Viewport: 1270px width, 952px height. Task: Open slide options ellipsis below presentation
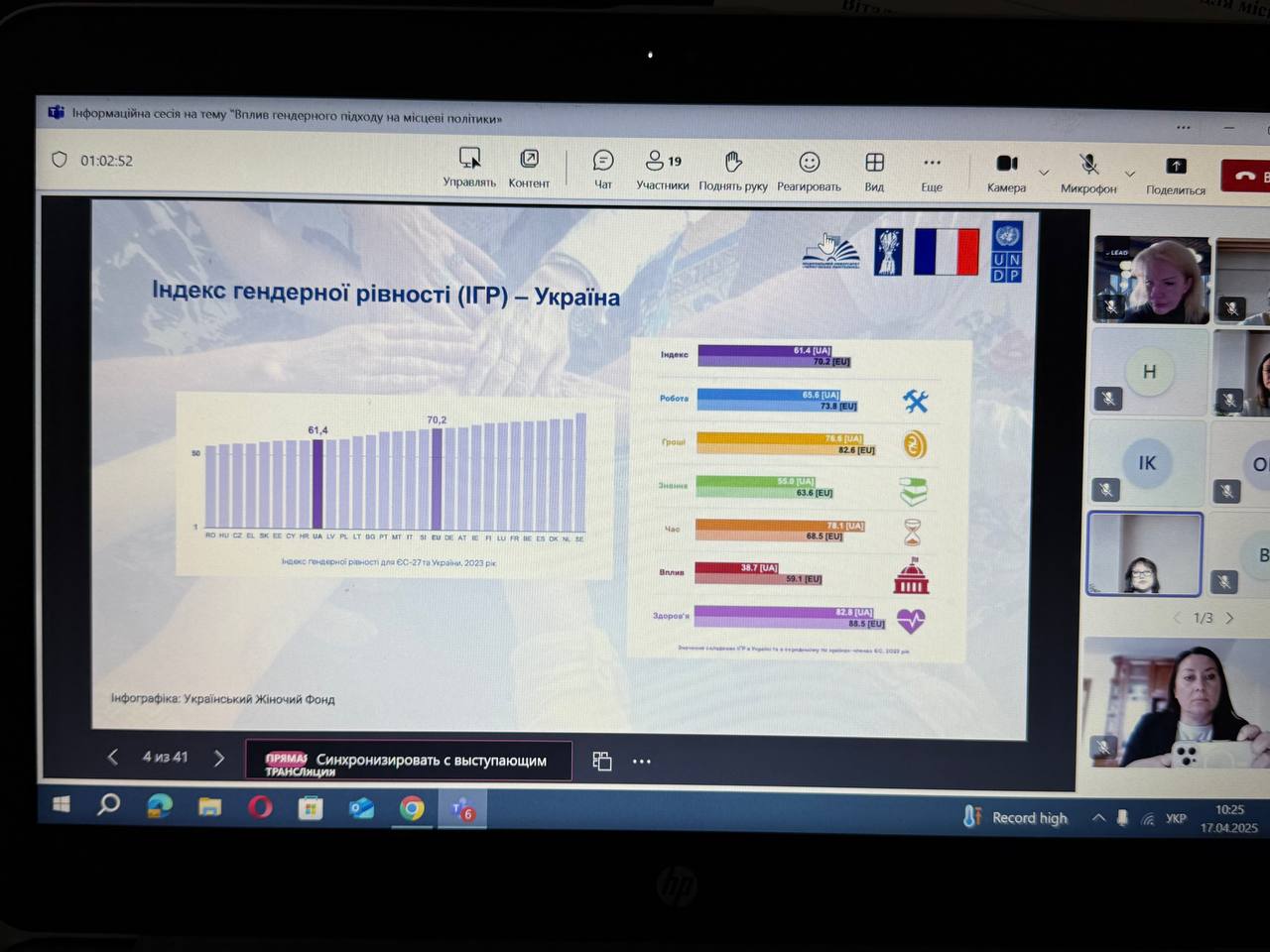pos(642,762)
